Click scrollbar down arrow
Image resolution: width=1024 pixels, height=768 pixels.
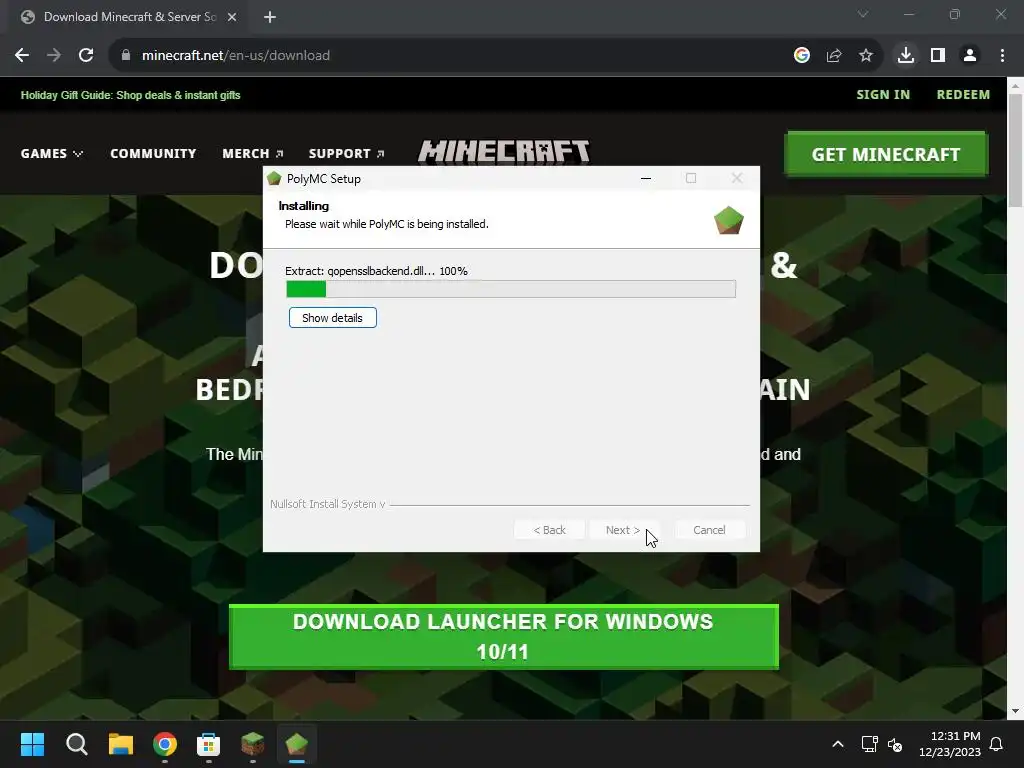(x=1015, y=711)
